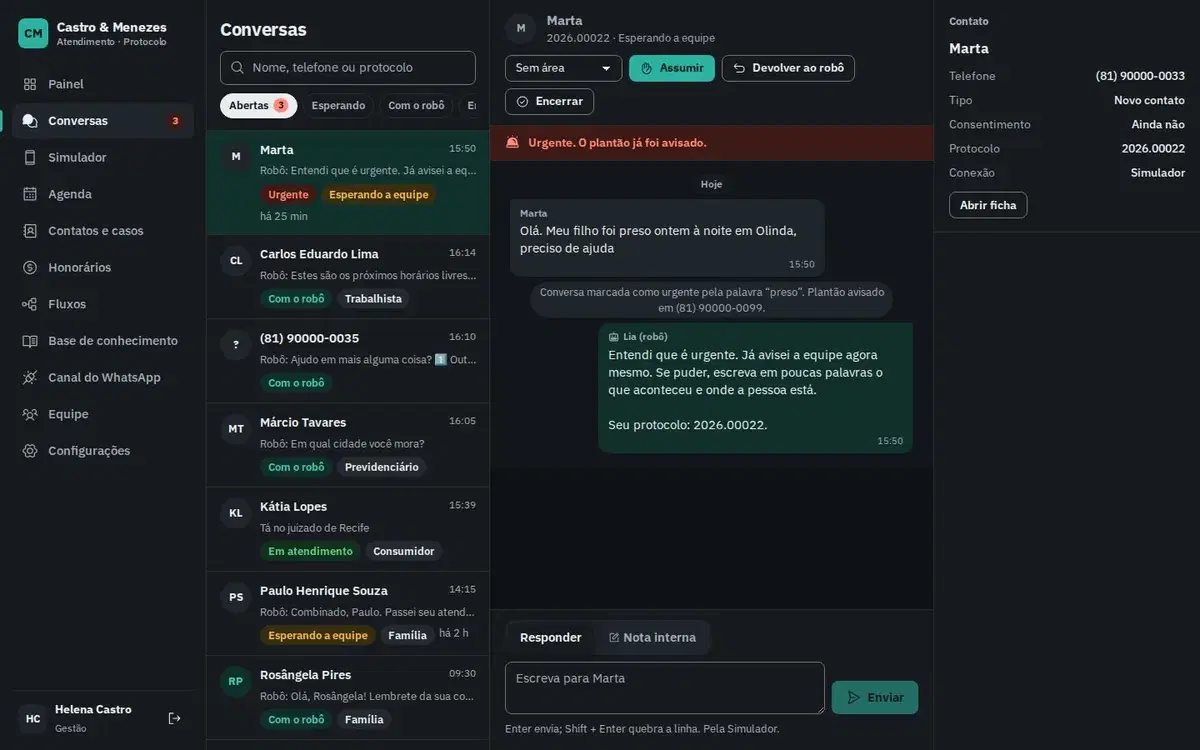Open the Agenda menu item
1200x750 pixels.
click(103, 194)
